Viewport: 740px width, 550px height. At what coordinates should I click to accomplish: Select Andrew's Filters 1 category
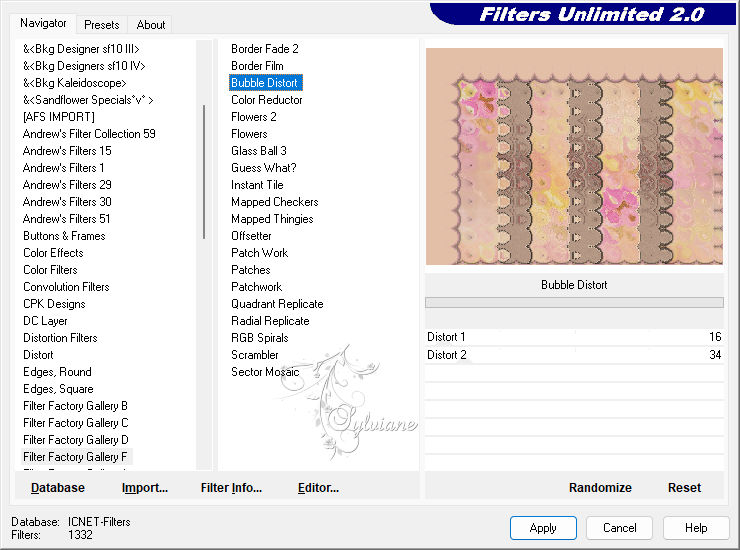pos(64,168)
